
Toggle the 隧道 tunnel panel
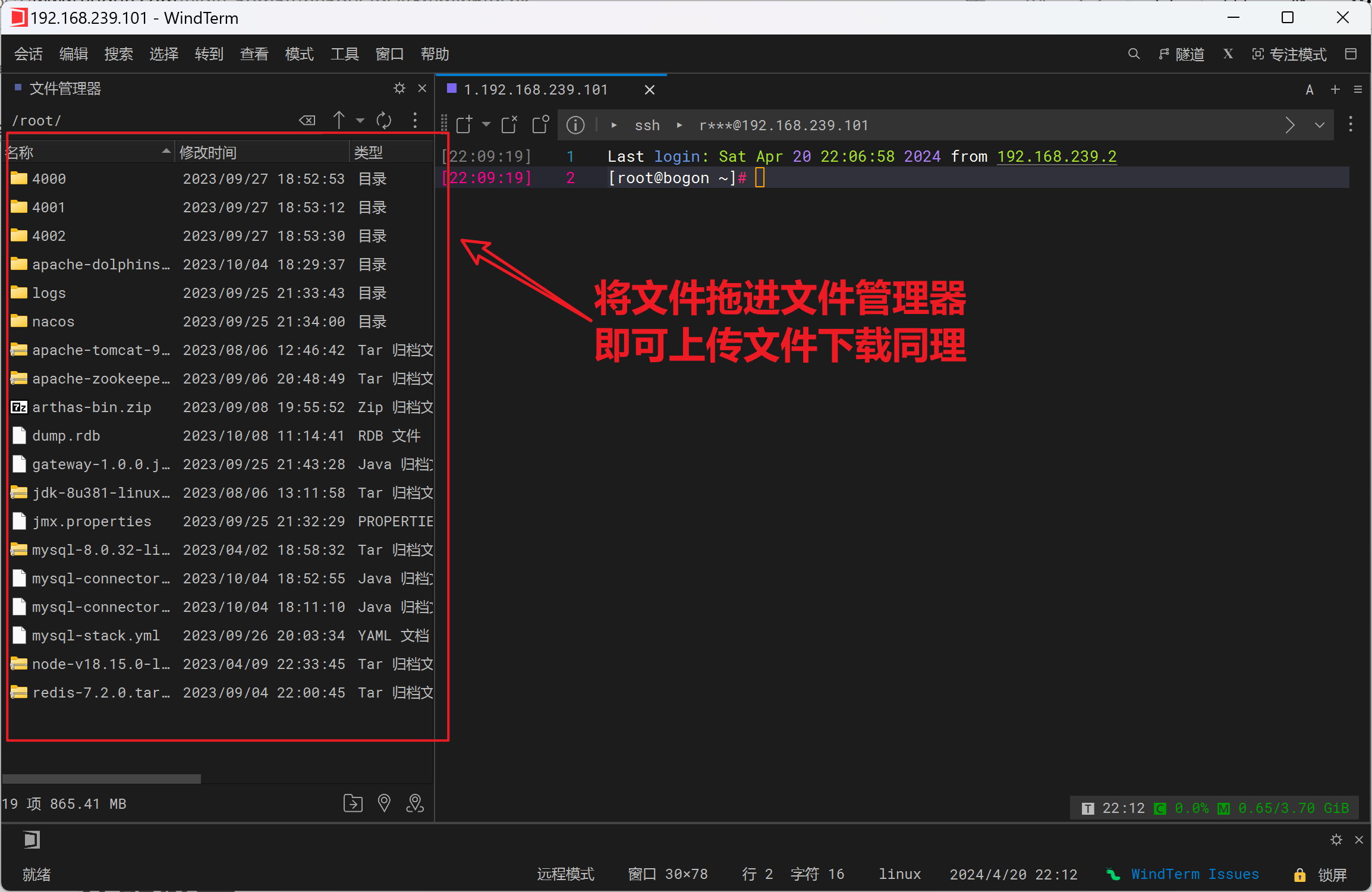1182,54
